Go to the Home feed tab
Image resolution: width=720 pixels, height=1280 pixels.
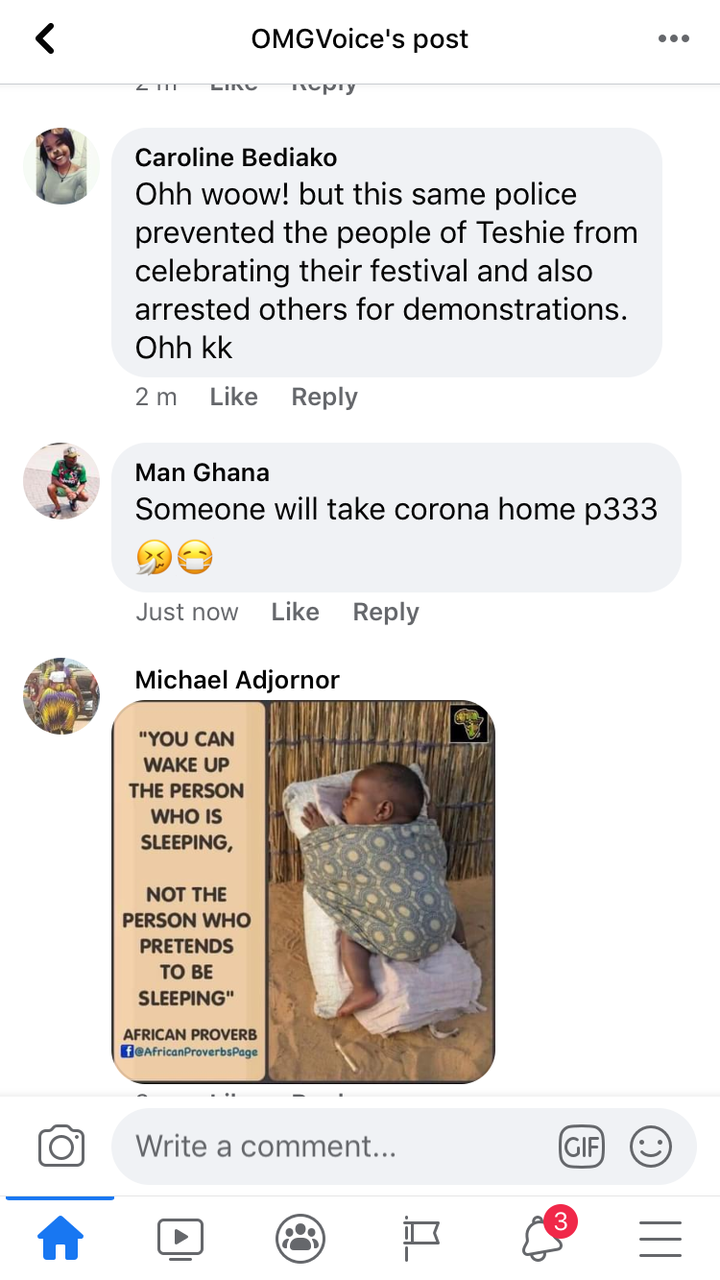pyautogui.click(x=60, y=1240)
